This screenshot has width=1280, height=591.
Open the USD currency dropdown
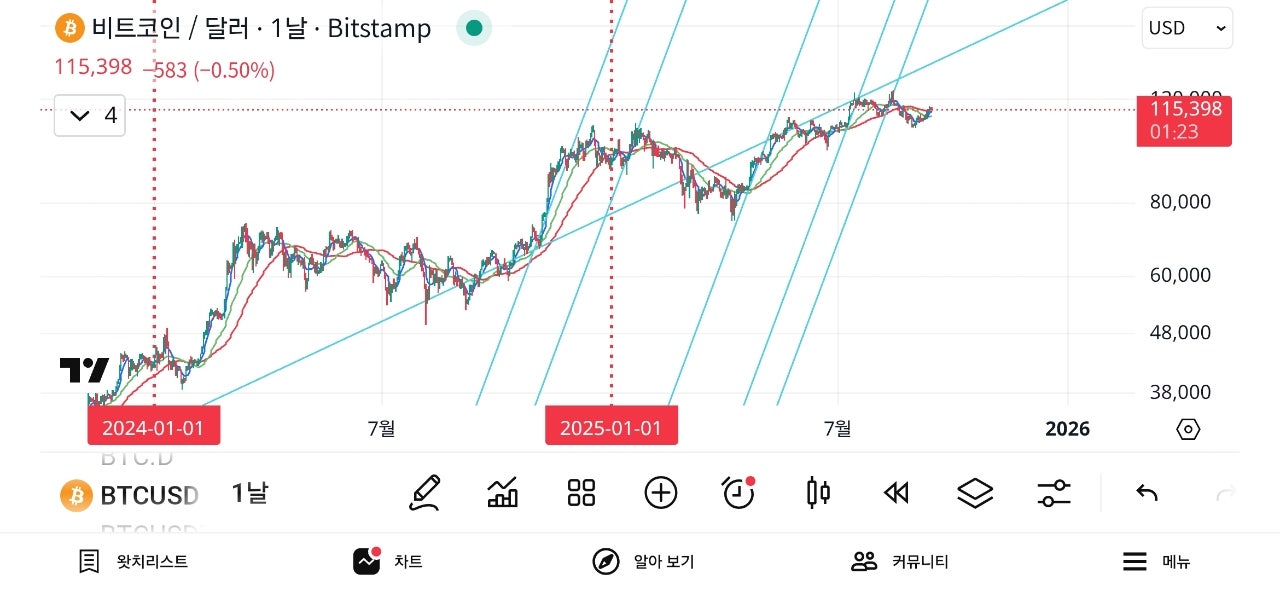click(x=1187, y=28)
